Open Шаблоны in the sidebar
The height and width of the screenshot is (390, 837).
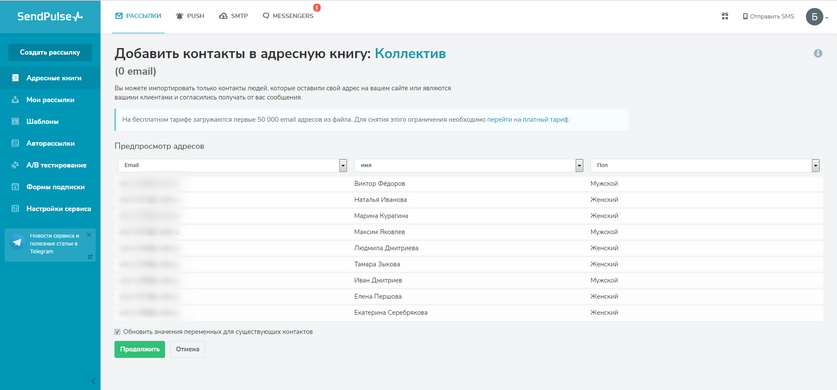pyautogui.click(x=43, y=122)
